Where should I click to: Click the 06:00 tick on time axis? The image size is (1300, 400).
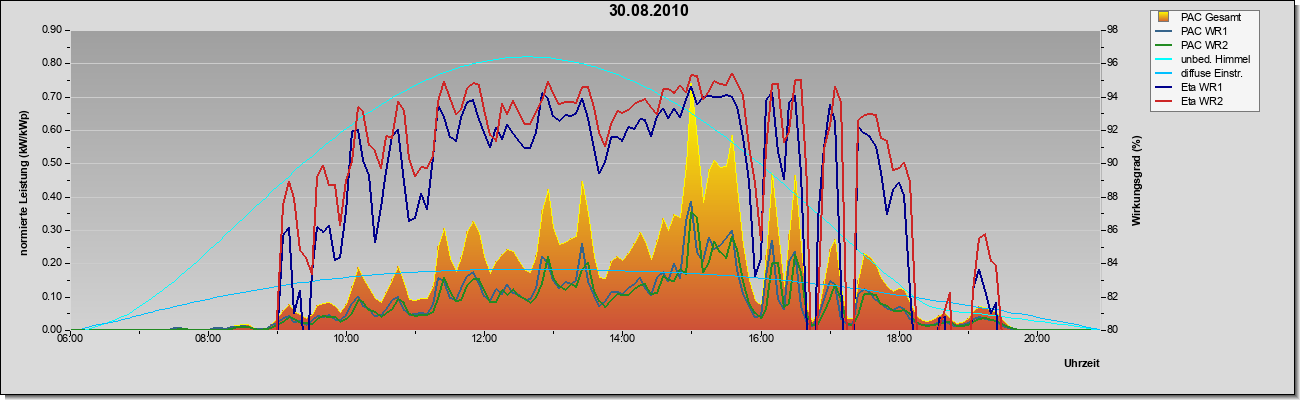[70, 339]
